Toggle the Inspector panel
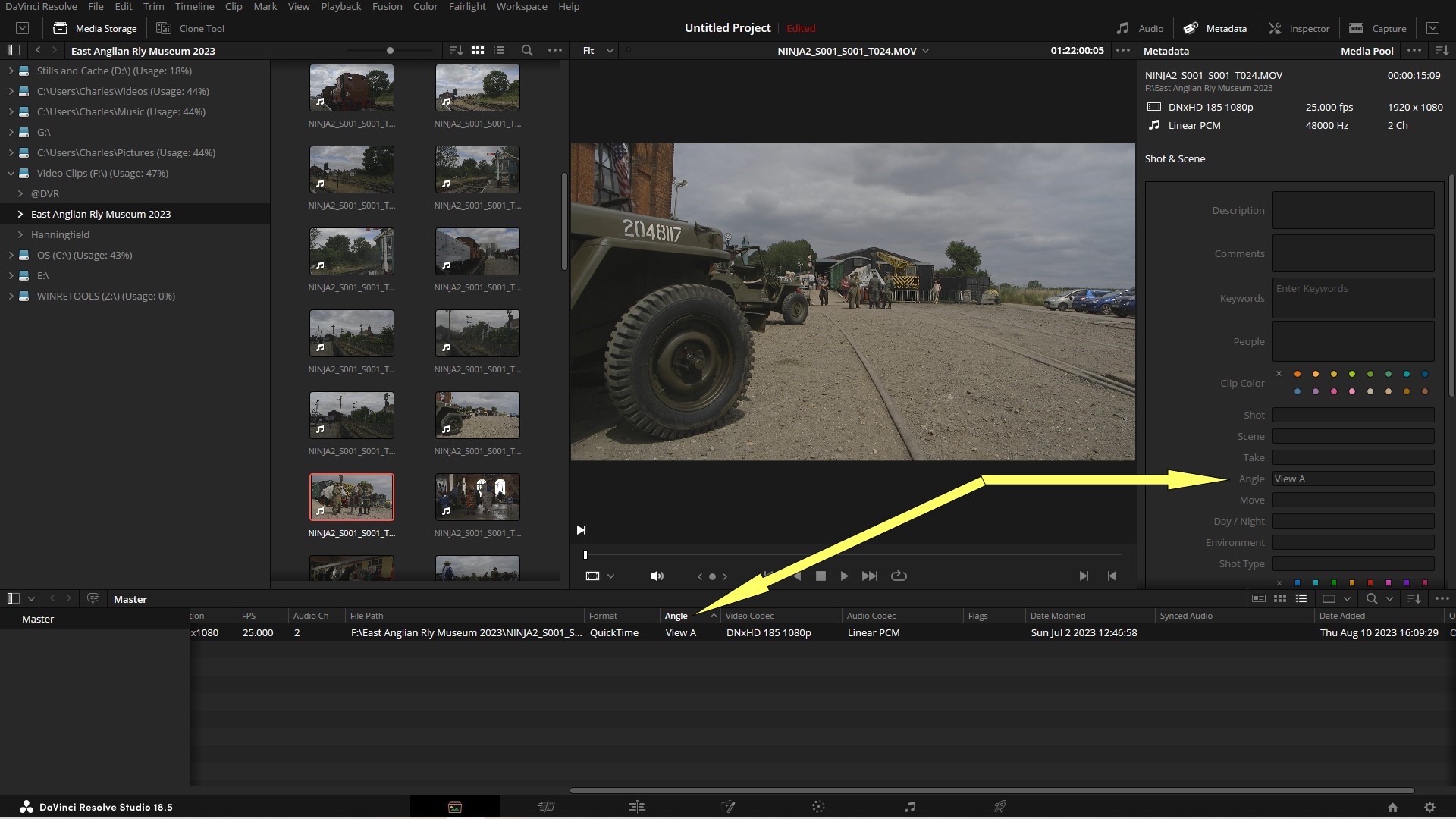This screenshot has height=819, width=1456. 1299,28
